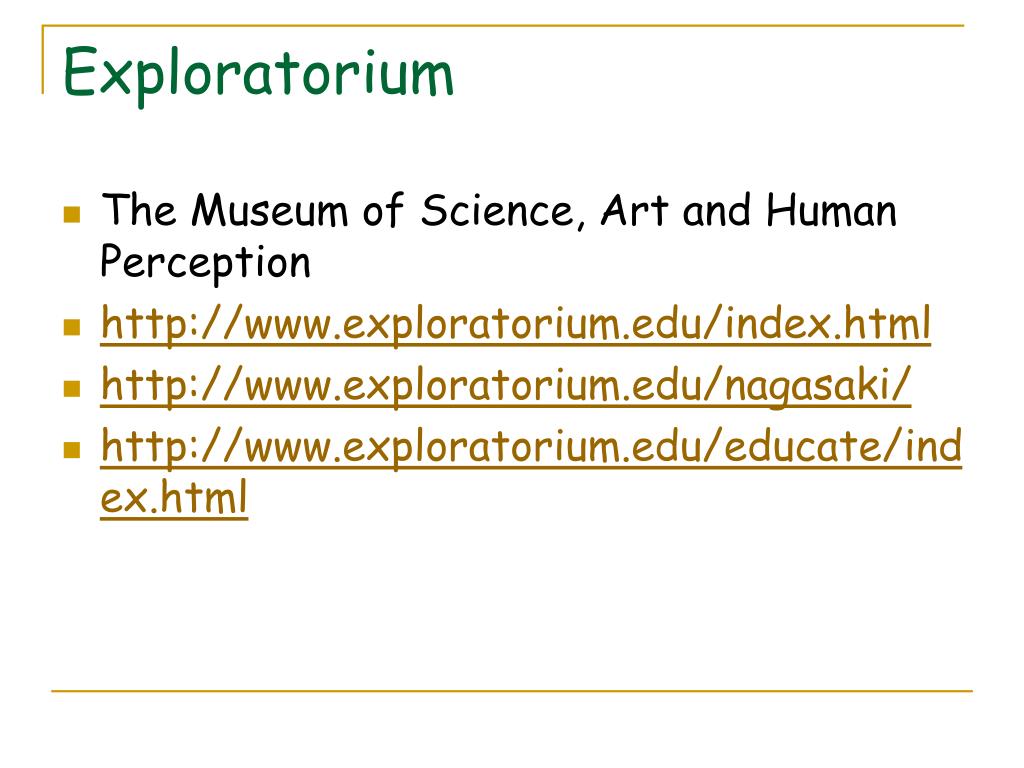Click the word 'Perception'

(205, 263)
